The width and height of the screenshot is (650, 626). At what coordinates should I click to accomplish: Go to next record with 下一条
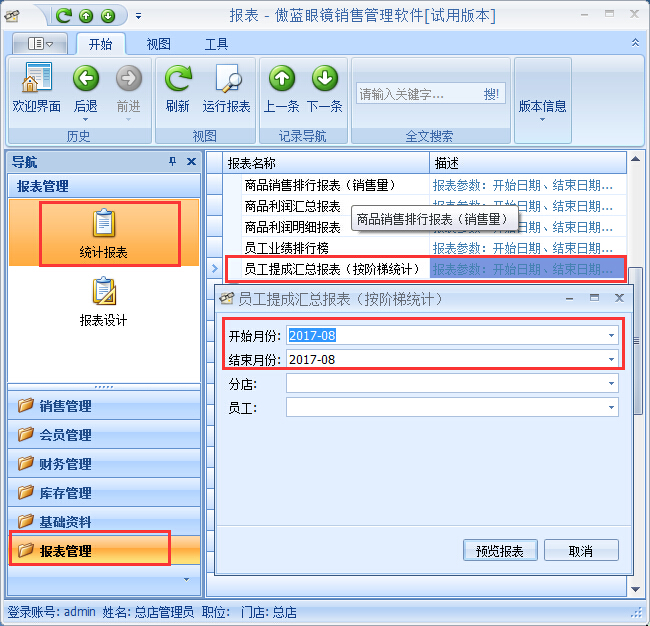325,78
